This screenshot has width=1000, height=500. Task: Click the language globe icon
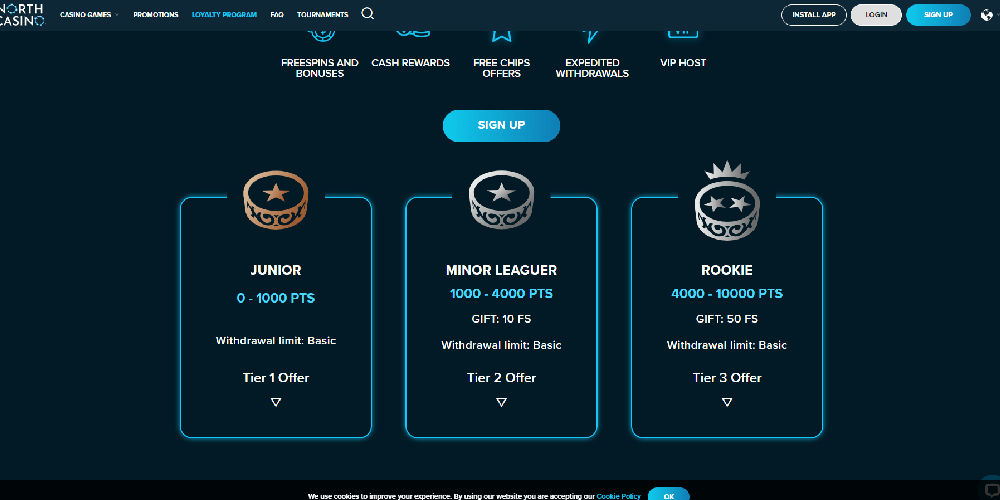tap(987, 15)
